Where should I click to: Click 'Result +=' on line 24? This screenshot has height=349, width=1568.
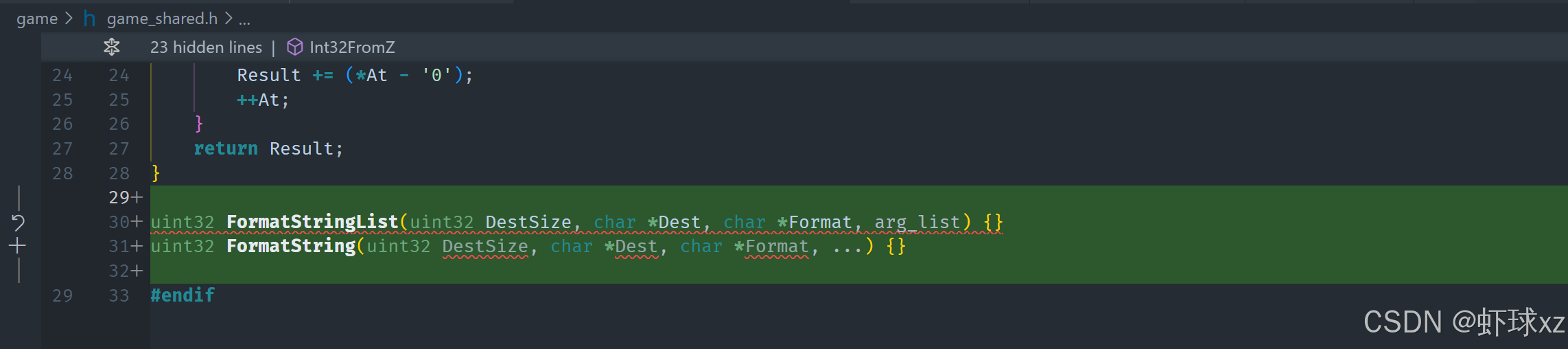pyautogui.click(x=285, y=75)
